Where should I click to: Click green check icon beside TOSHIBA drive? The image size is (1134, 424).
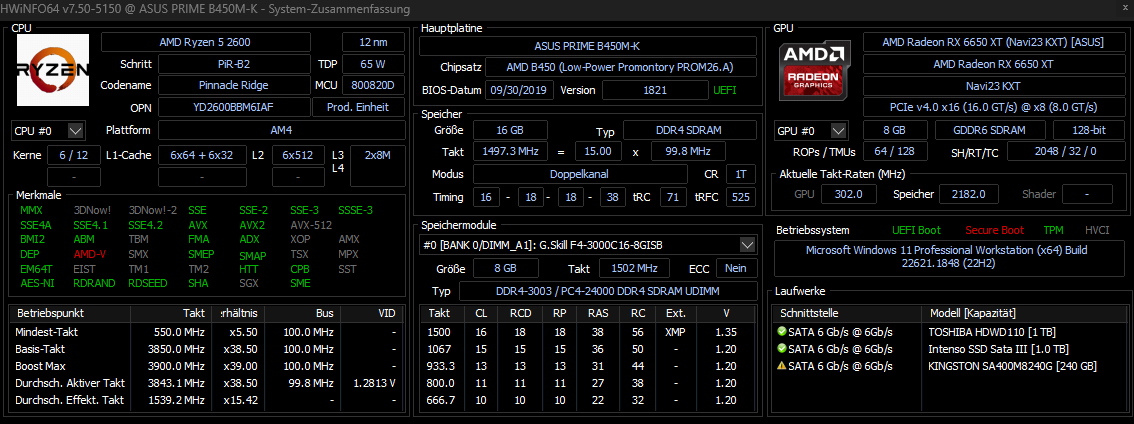click(x=780, y=332)
